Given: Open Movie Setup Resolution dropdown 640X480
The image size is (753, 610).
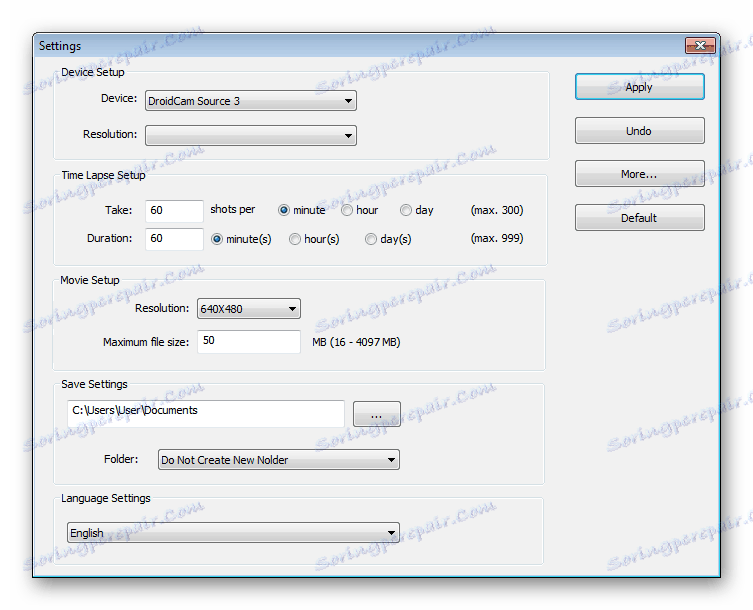Looking at the screenshot, I should pos(249,309).
